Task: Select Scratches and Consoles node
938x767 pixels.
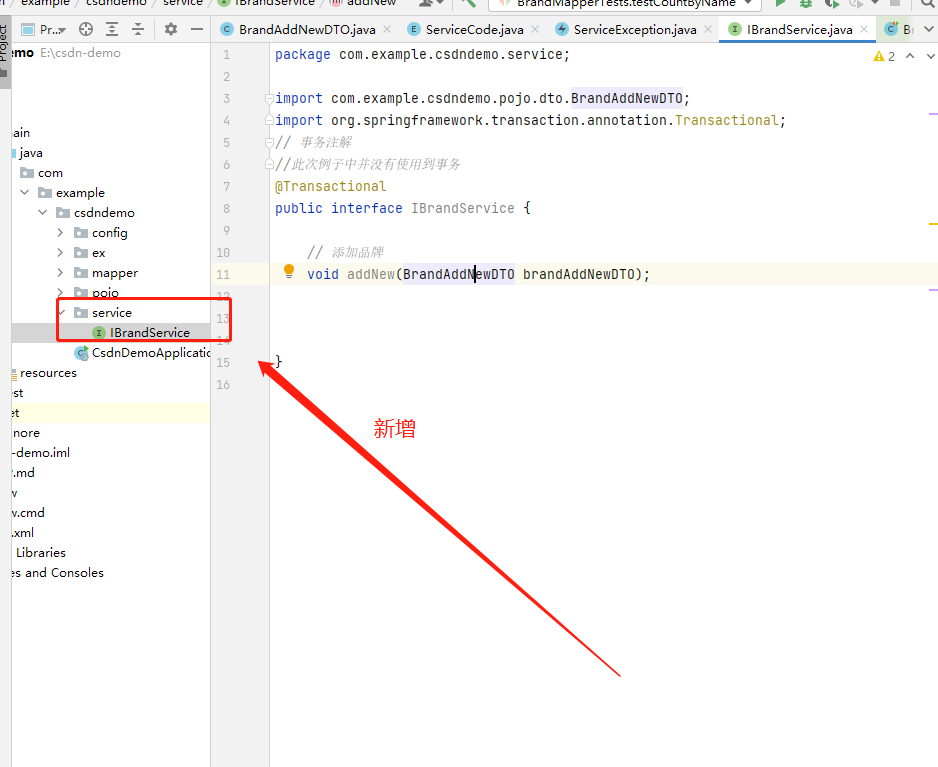Action: [x=57, y=573]
